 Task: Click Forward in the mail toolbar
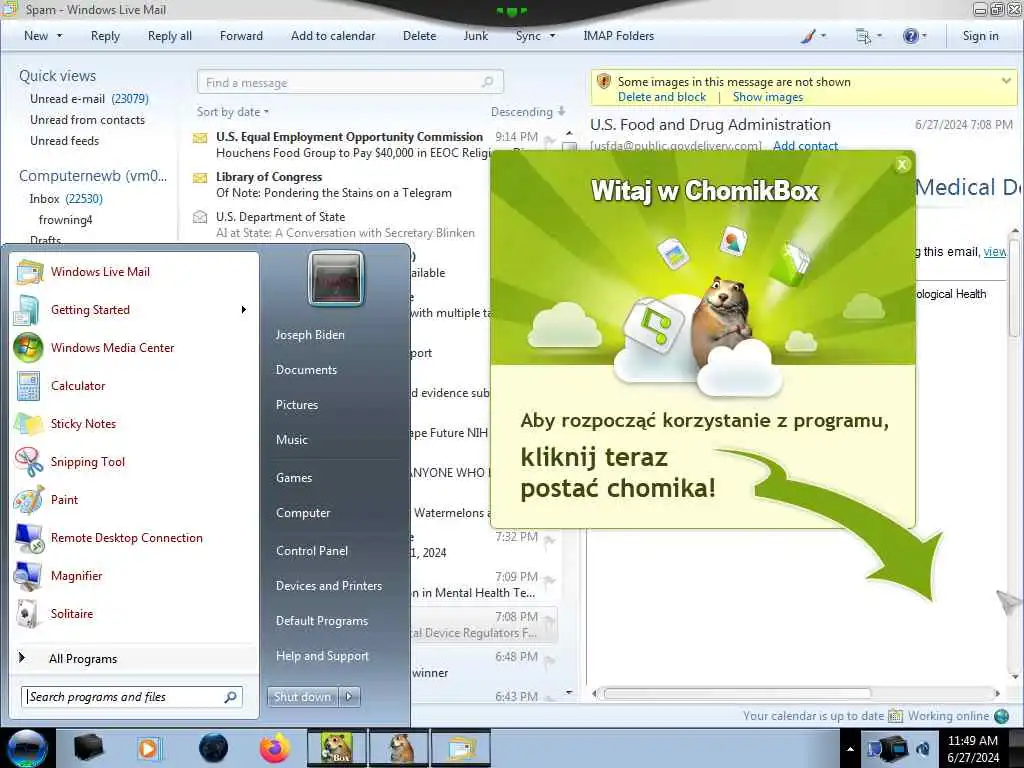pos(241,36)
